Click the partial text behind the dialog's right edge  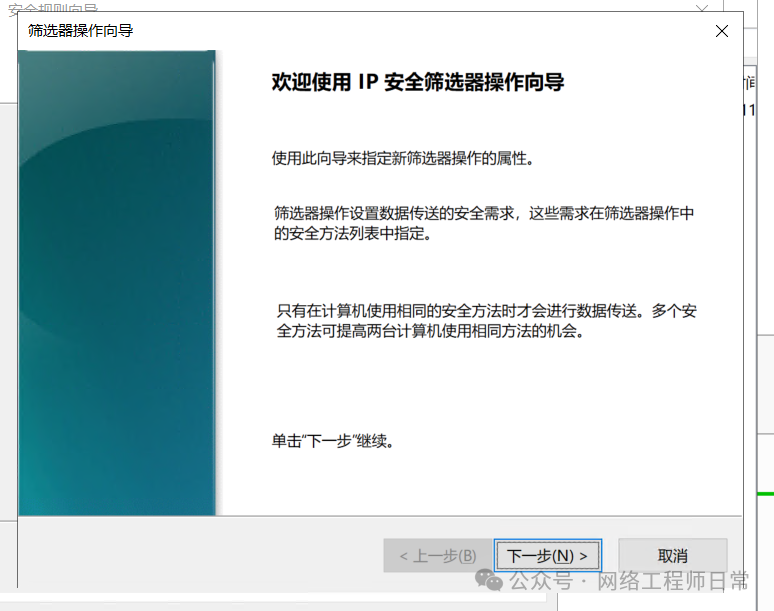pos(749,96)
